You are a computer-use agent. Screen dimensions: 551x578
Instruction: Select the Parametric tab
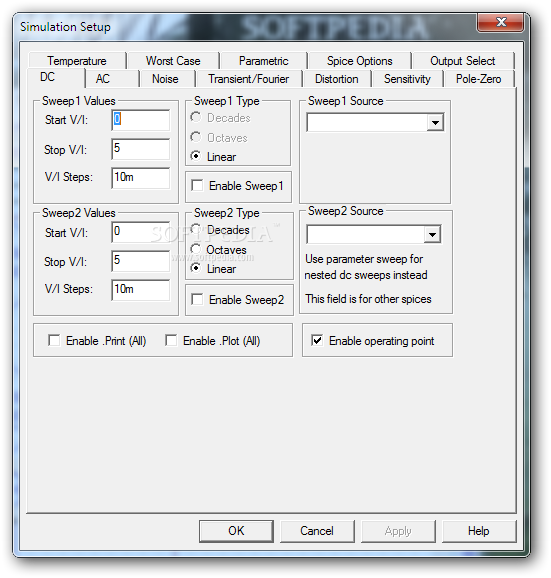click(264, 60)
